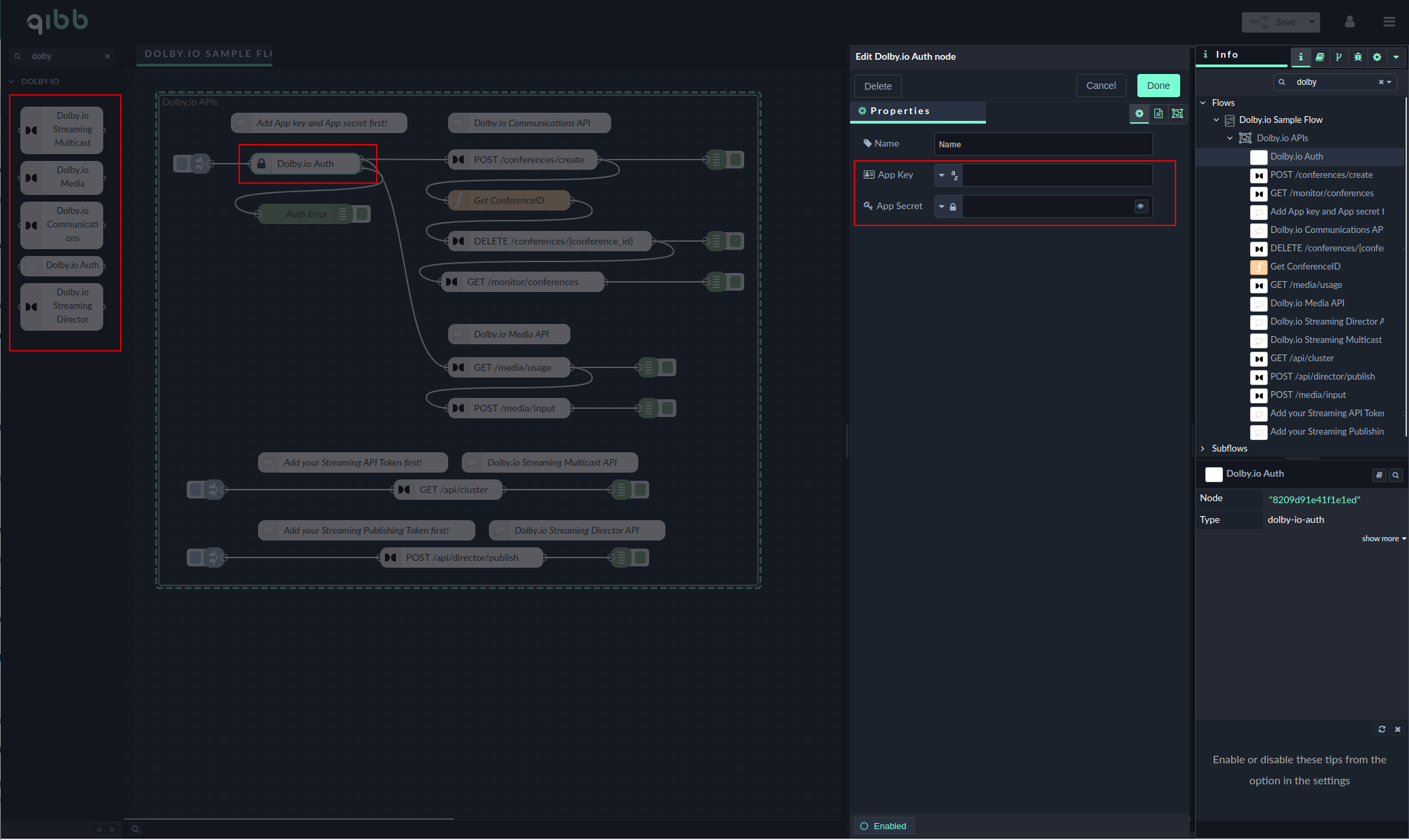
Task: Toggle the Enabled node state button
Action: [883, 826]
